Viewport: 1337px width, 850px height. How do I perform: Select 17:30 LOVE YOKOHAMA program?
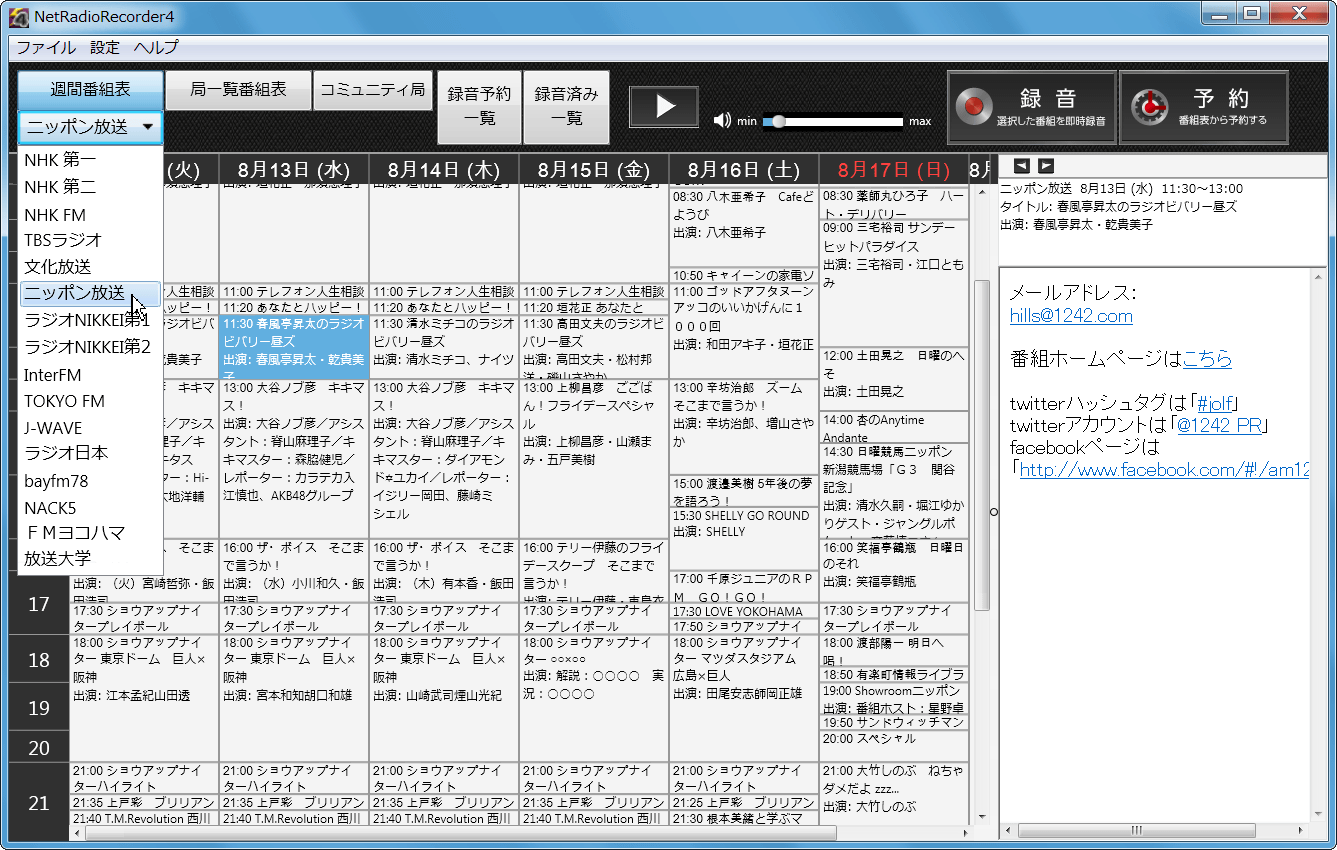[744, 611]
